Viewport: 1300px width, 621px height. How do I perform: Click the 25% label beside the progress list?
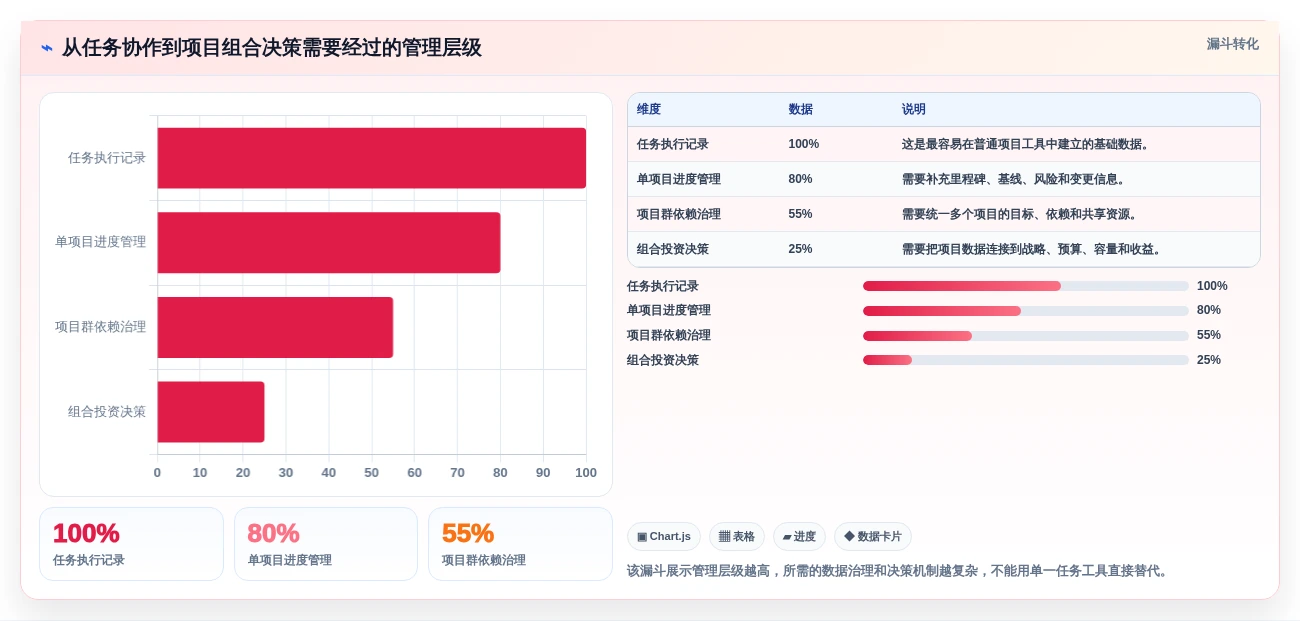click(1209, 360)
